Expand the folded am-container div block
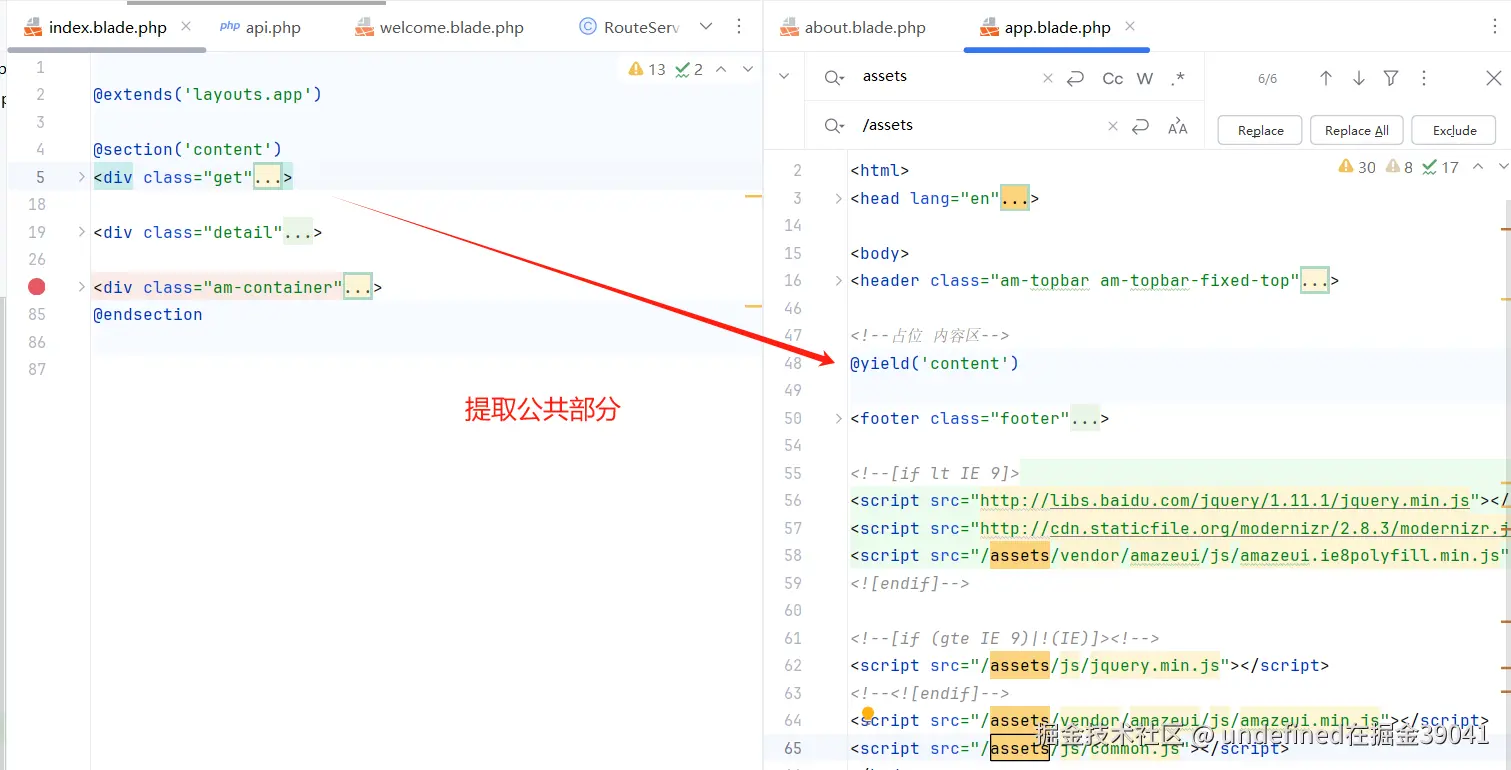This screenshot has height=770, width=1511. pyautogui.click(x=81, y=287)
